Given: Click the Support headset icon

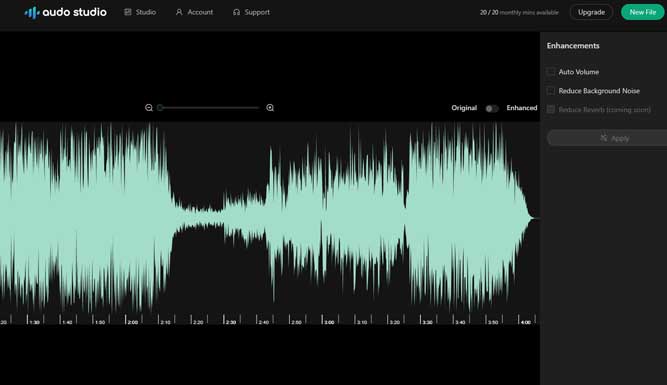Looking at the screenshot, I should pos(237,12).
